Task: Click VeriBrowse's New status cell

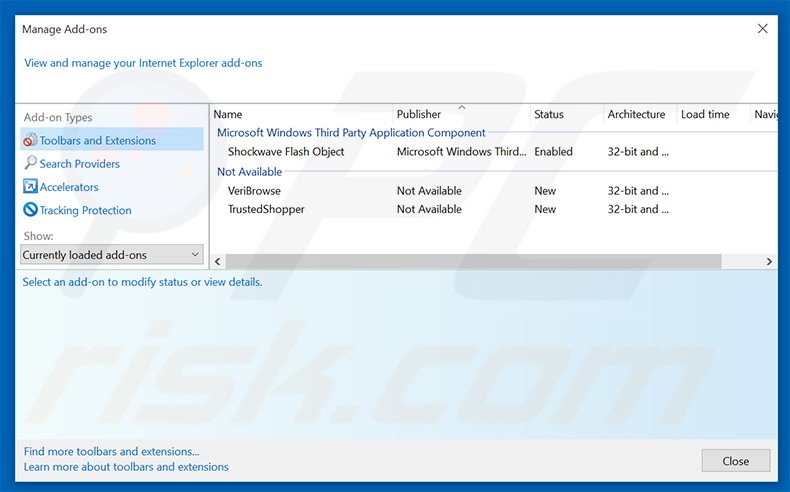Action: coord(545,191)
